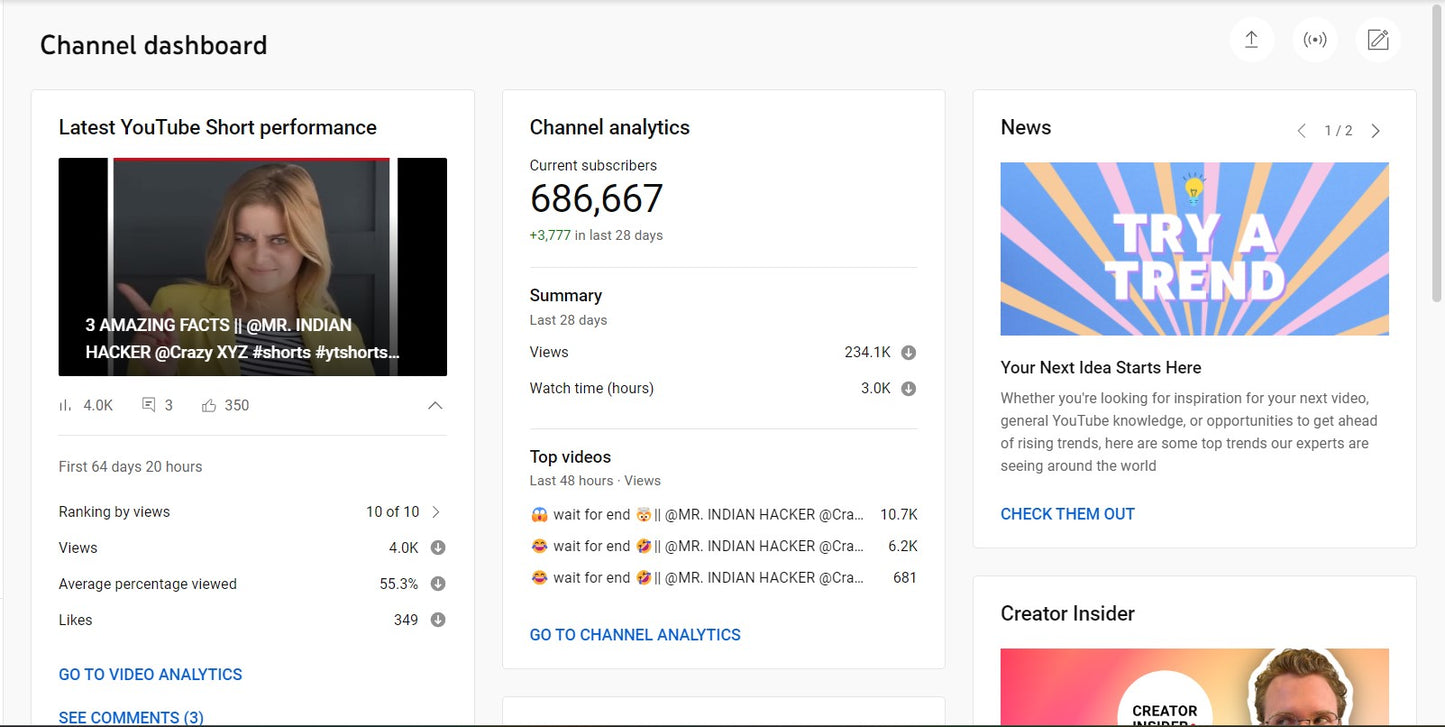The height and width of the screenshot is (727, 1445).
Task: Open the Create post pencil icon
Action: 1377,39
